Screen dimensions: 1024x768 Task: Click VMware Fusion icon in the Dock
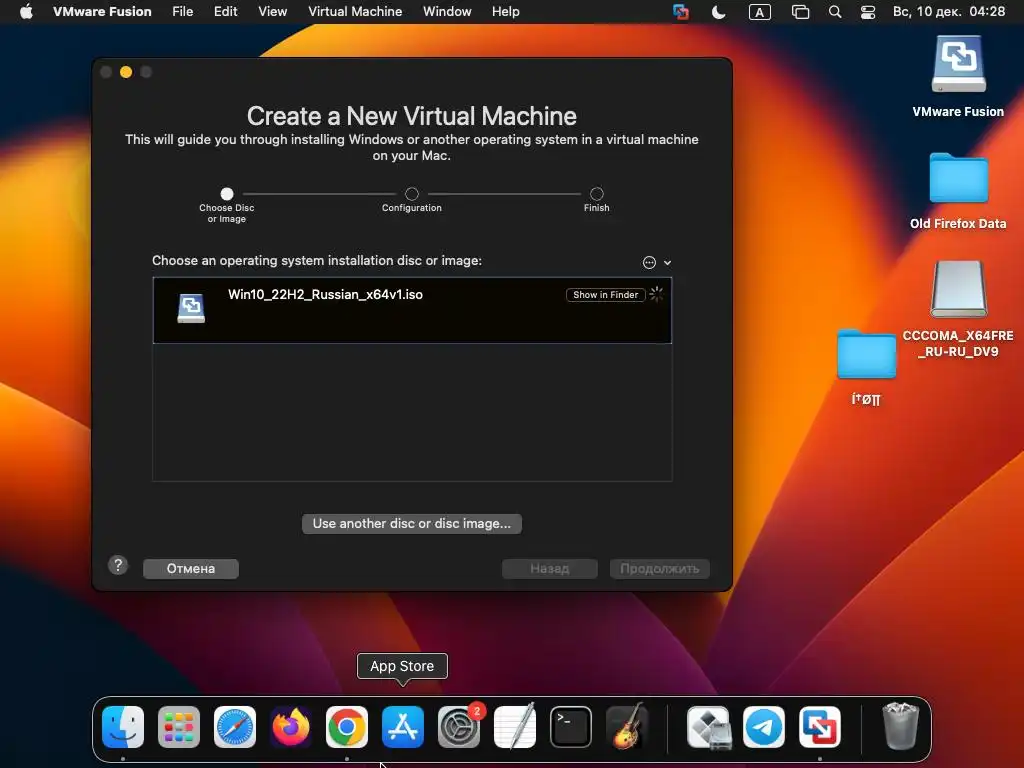820,726
